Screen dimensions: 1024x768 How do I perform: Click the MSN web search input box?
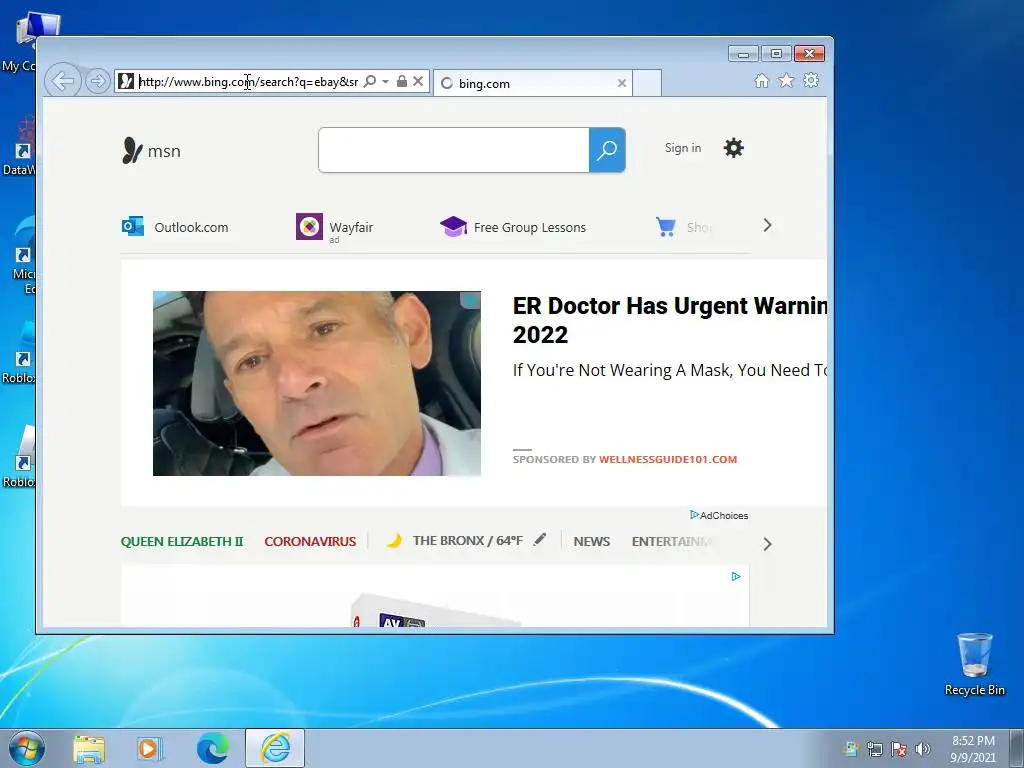454,150
